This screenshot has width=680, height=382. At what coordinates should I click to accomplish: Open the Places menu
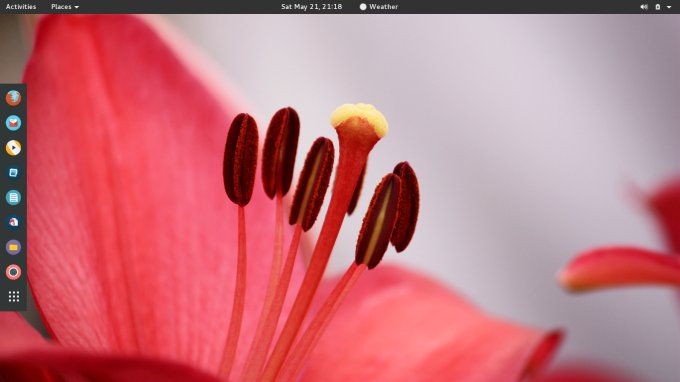point(65,7)
